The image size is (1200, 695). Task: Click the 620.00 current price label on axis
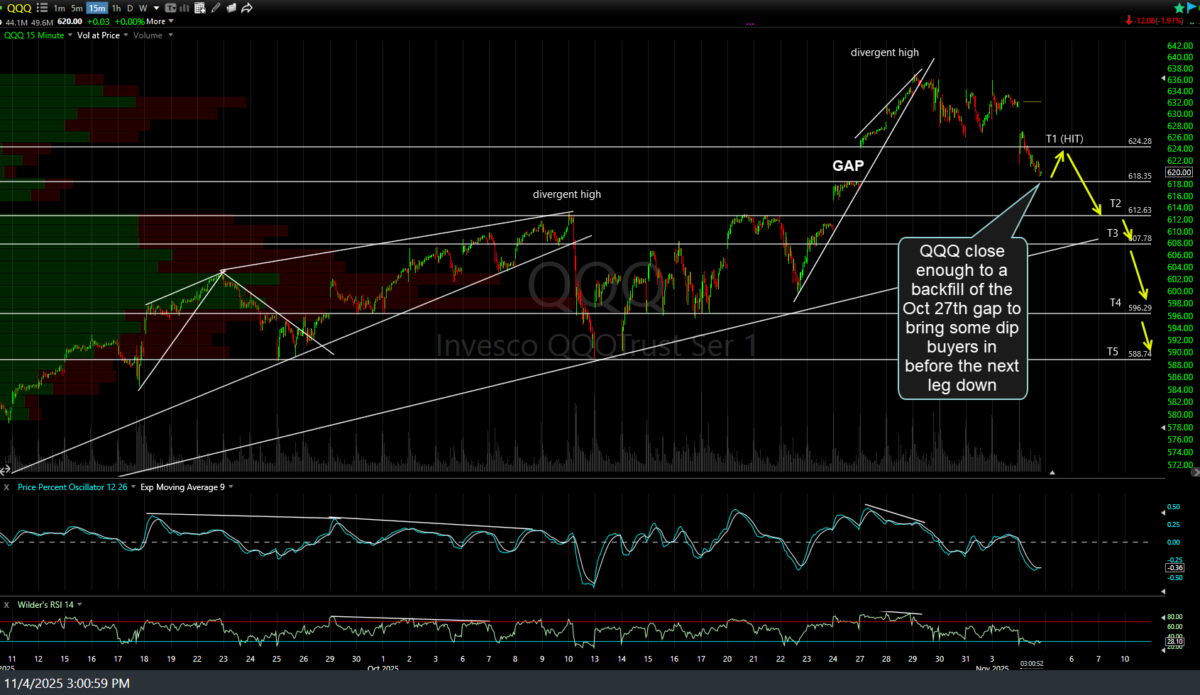coord(1181,172)
